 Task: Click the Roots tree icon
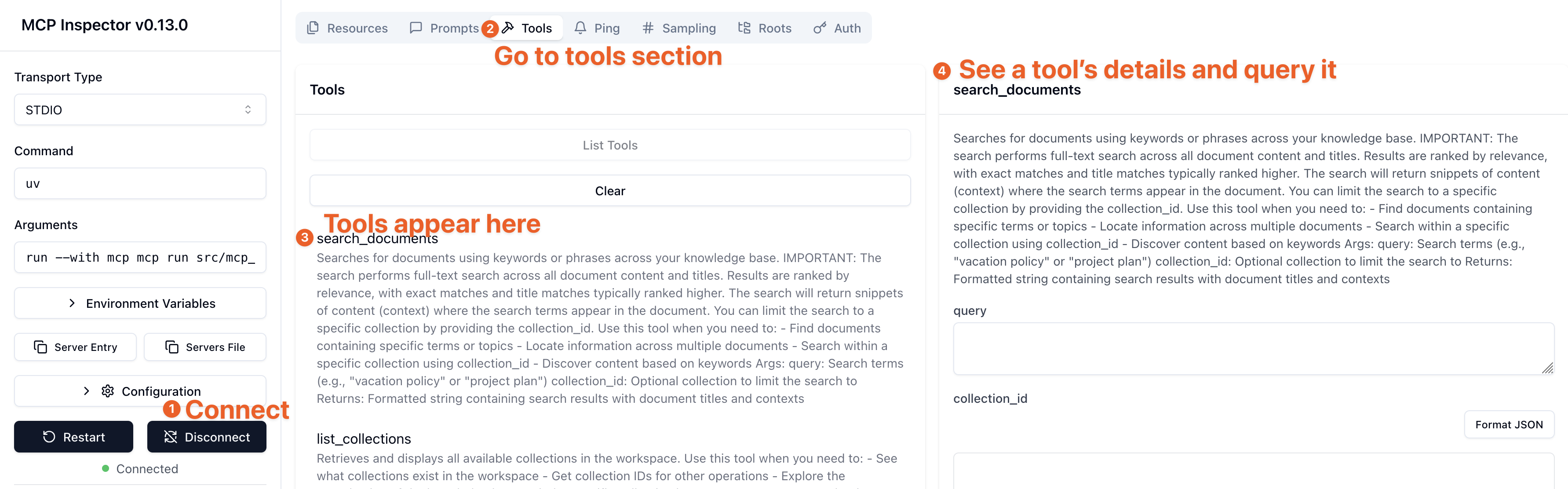click(744, 28)
